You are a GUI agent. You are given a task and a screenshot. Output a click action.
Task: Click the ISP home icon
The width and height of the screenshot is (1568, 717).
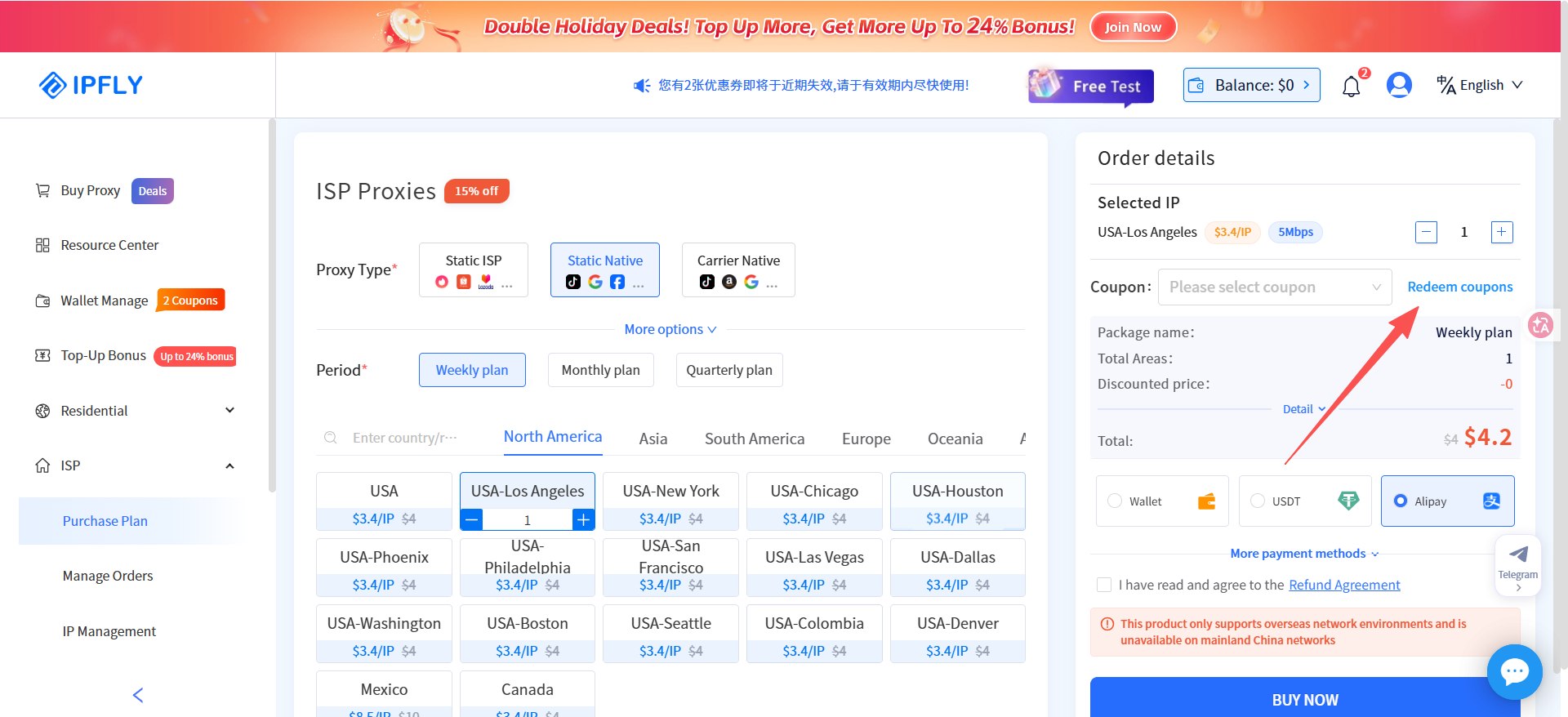pos(42,465)
